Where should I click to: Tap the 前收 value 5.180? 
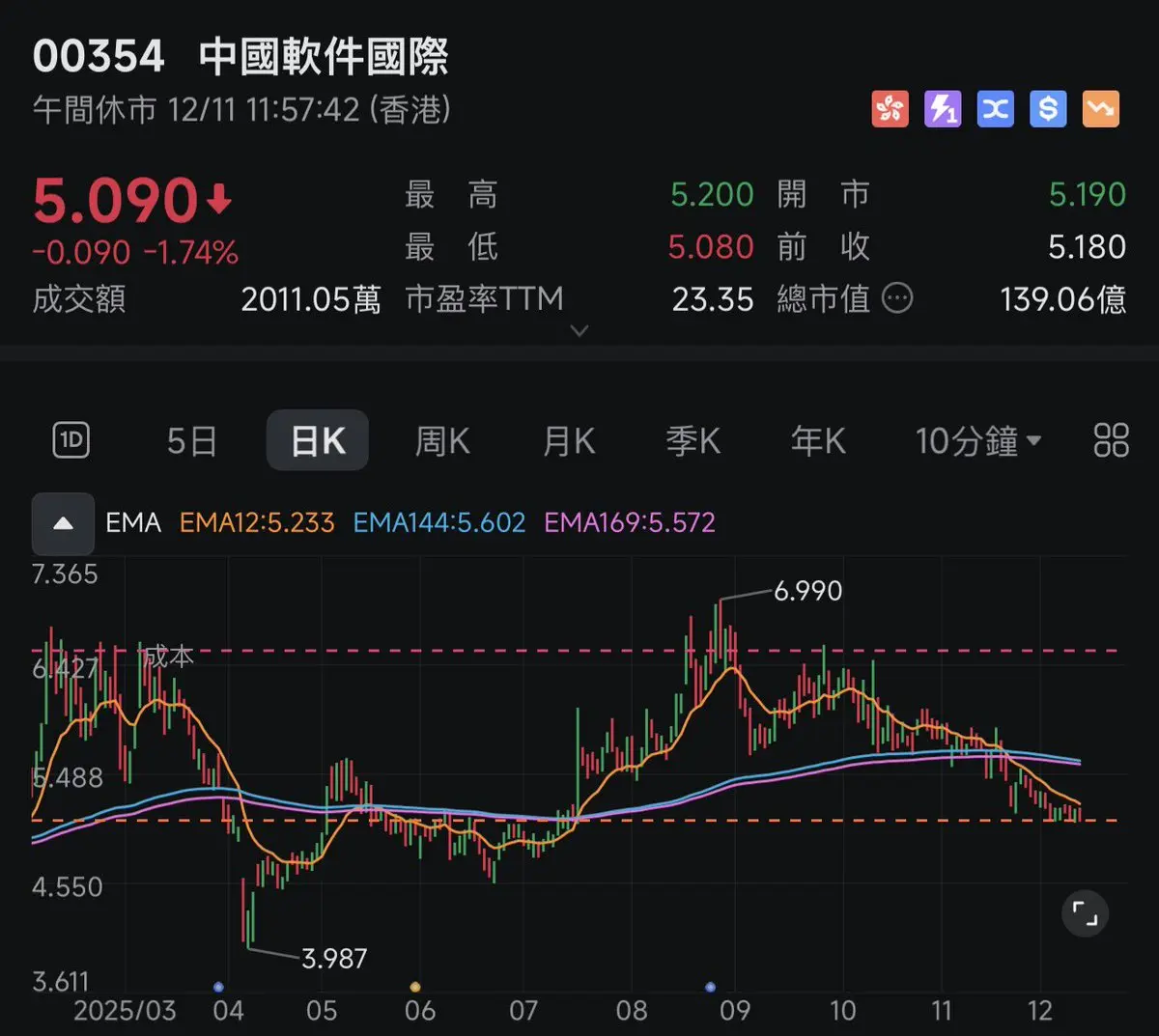(x=1088, y=247)
